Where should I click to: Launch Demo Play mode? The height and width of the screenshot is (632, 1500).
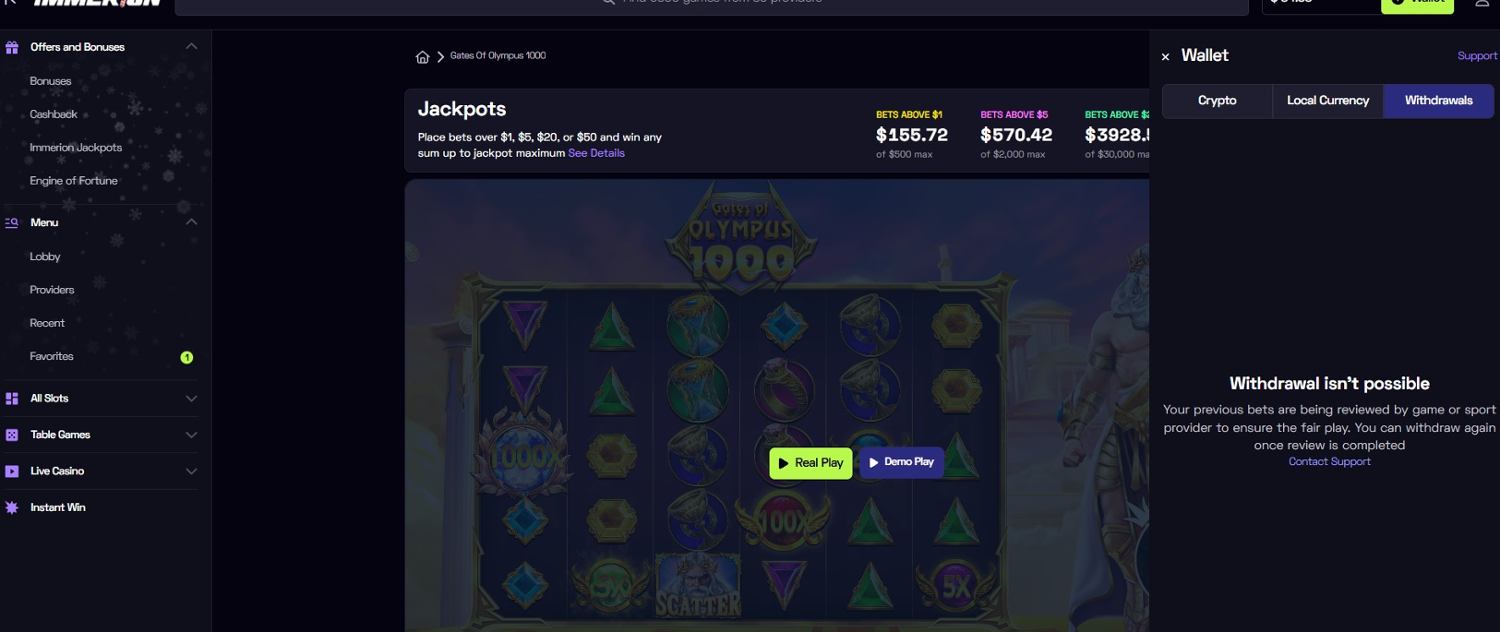click(901, 462)
